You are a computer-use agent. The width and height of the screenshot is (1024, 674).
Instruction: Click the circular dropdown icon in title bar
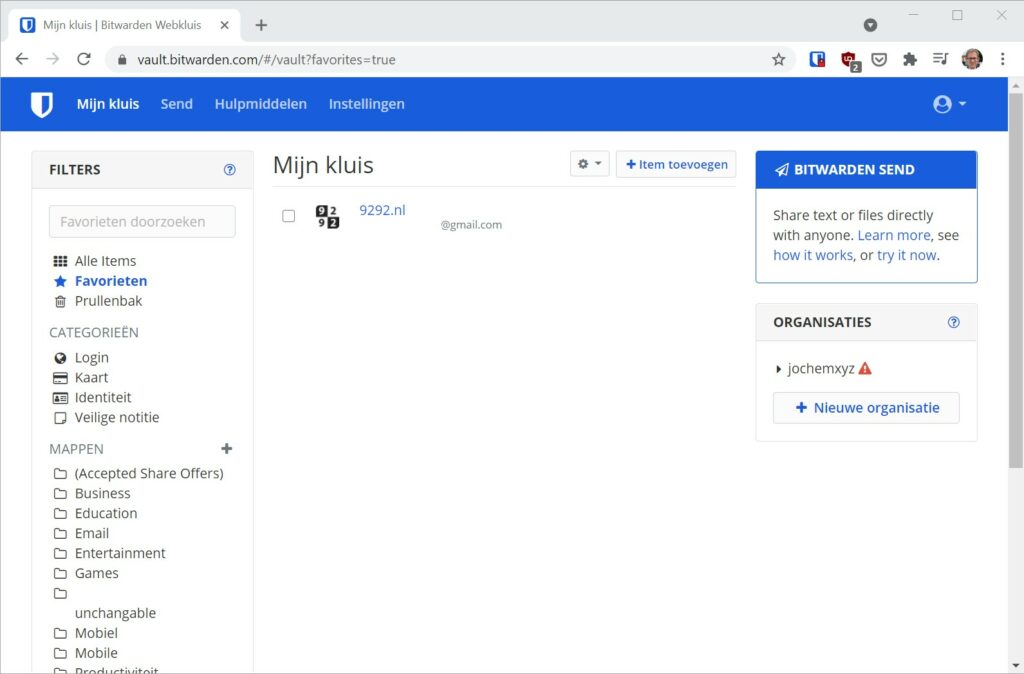tap(870, 25)
